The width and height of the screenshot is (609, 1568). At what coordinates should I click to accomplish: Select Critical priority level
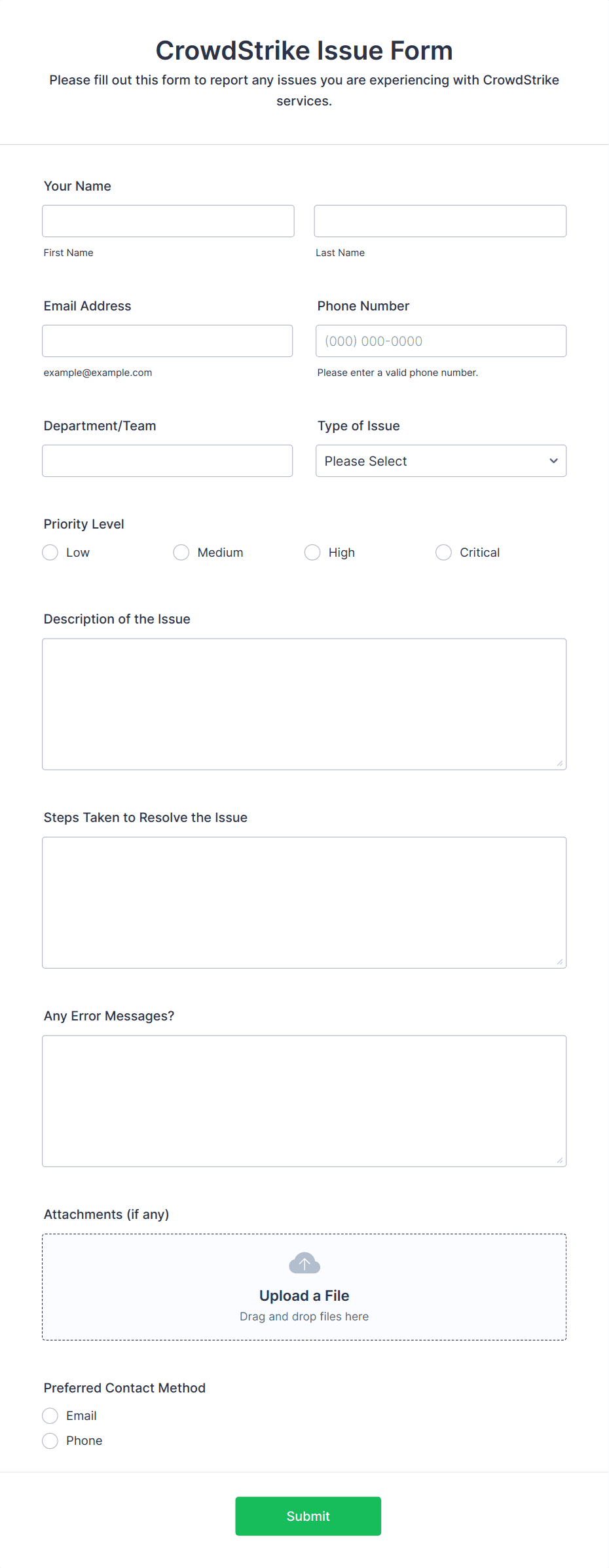point(443,552)
